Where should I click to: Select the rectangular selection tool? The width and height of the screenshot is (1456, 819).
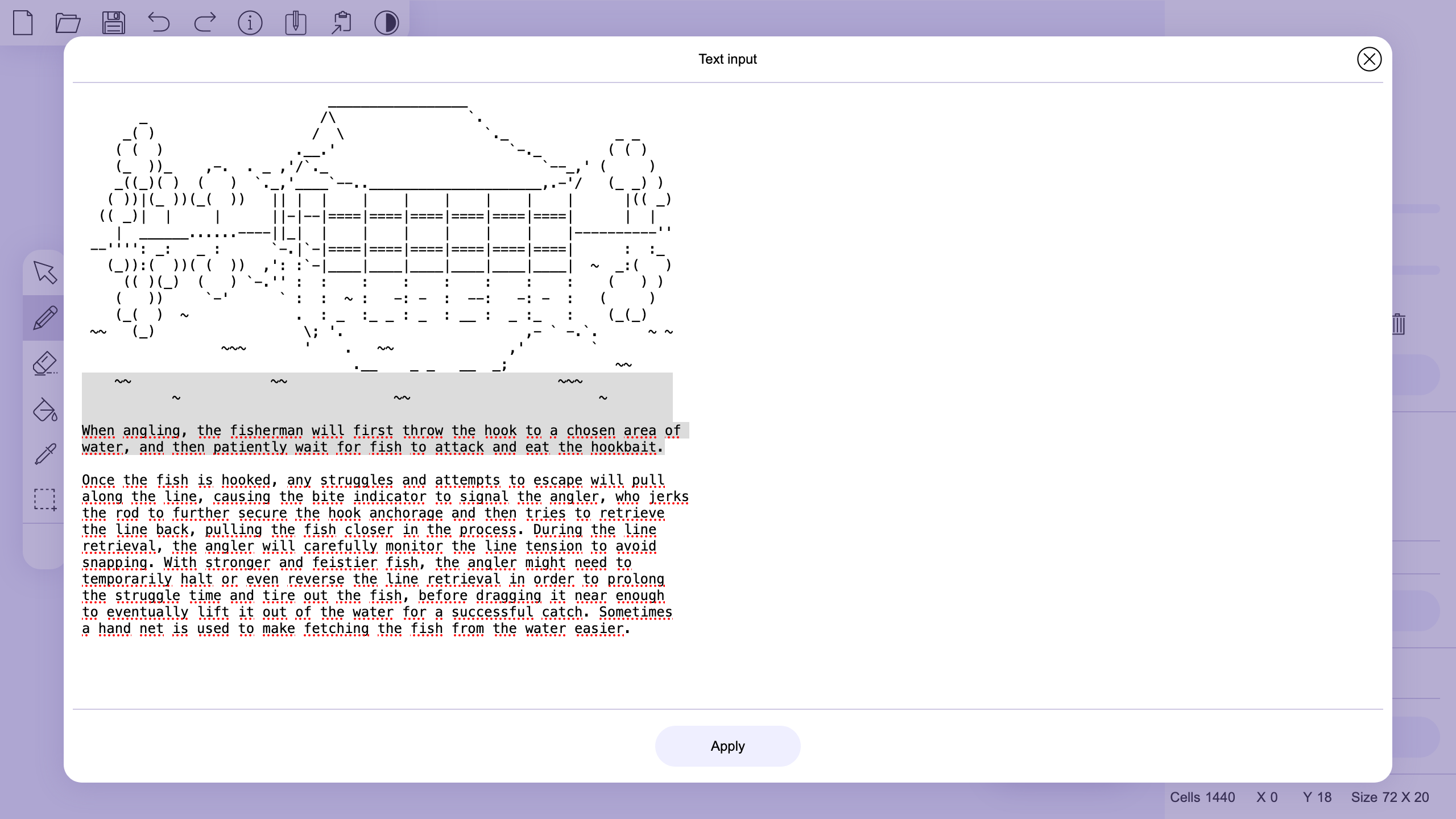pos(45,500)
